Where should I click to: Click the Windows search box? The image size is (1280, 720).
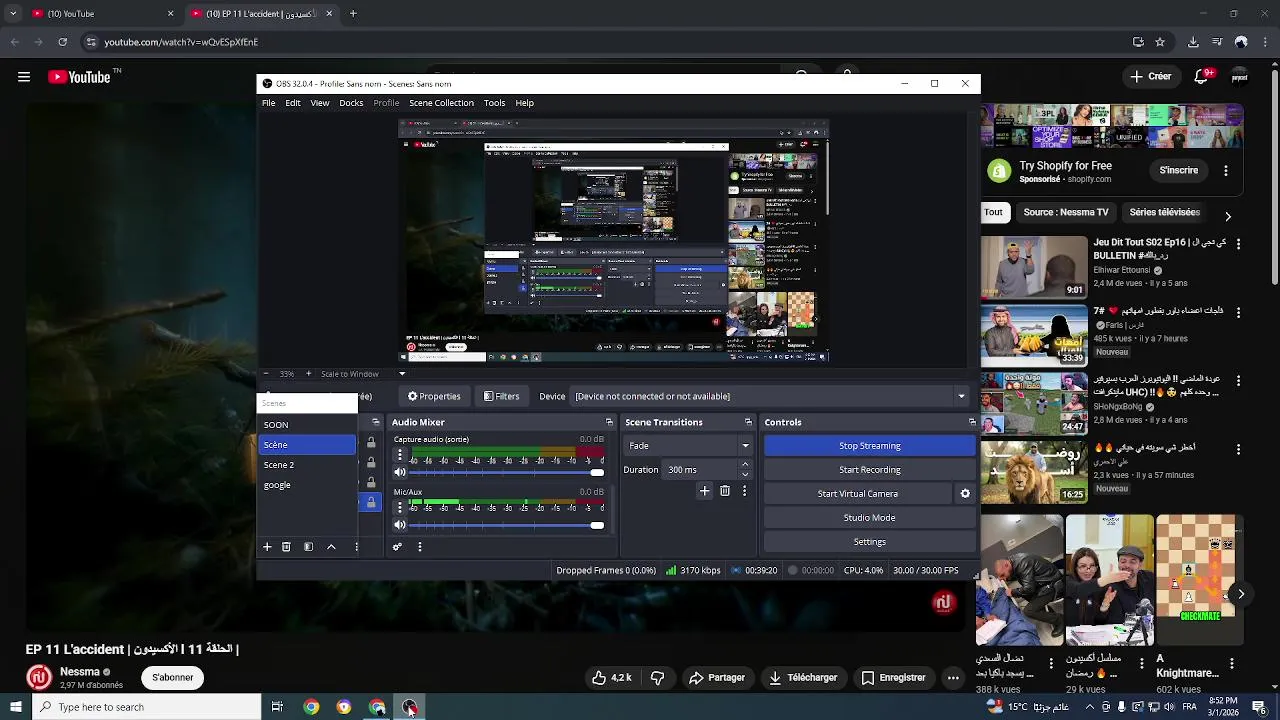point(147,707)
